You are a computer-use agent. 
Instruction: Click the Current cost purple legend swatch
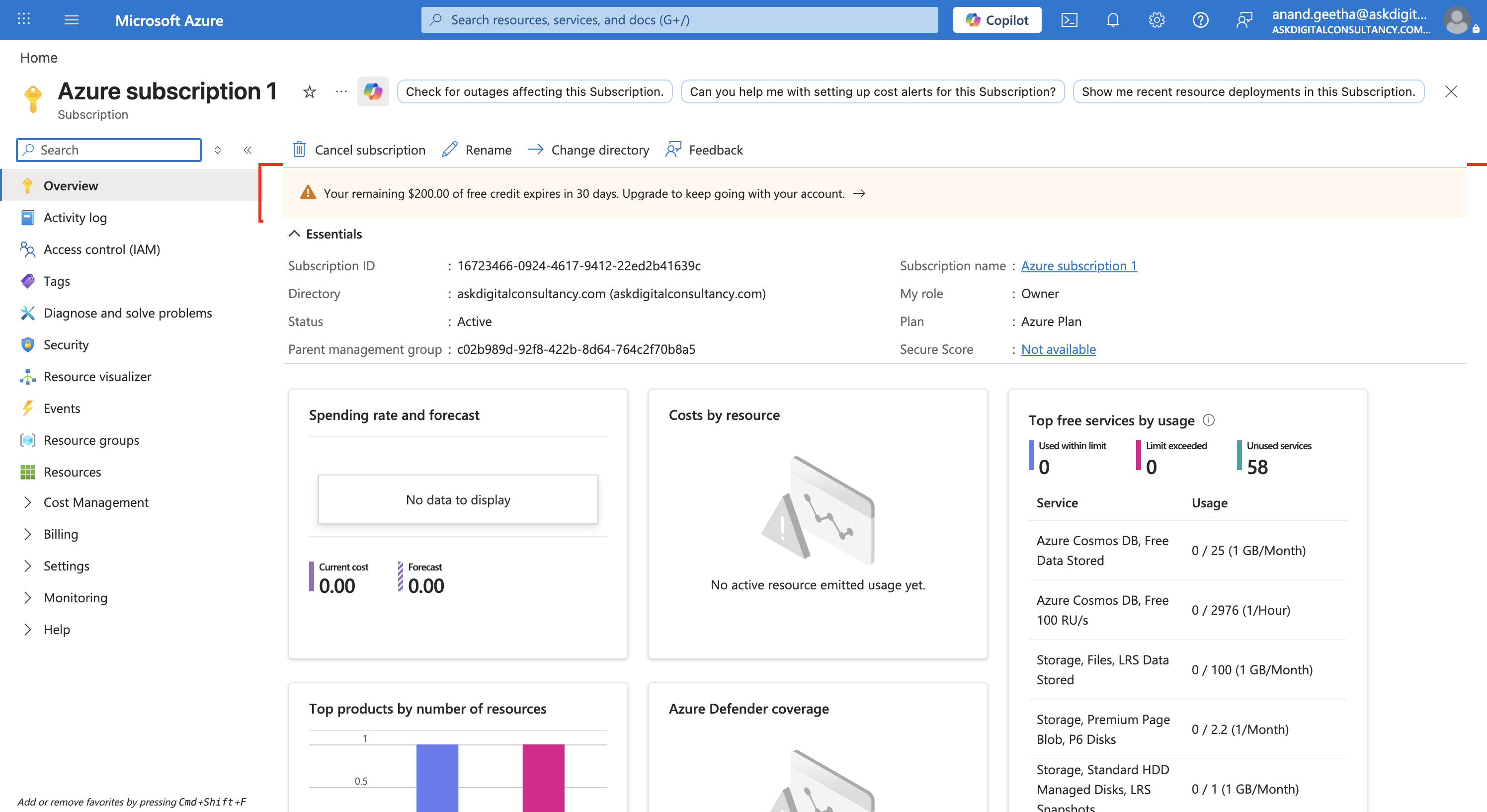311,576
